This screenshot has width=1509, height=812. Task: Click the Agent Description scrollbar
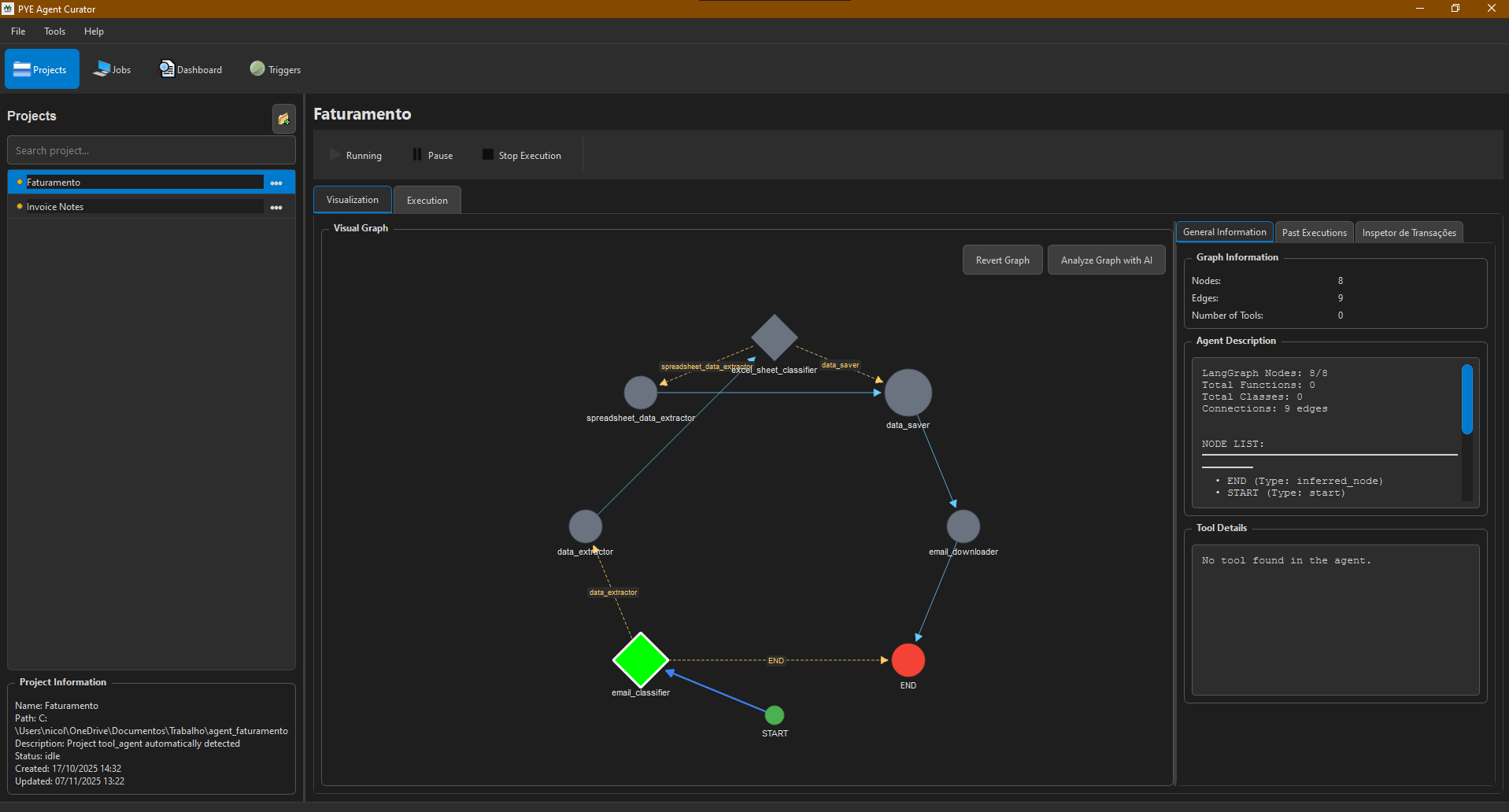[1467, 400]
